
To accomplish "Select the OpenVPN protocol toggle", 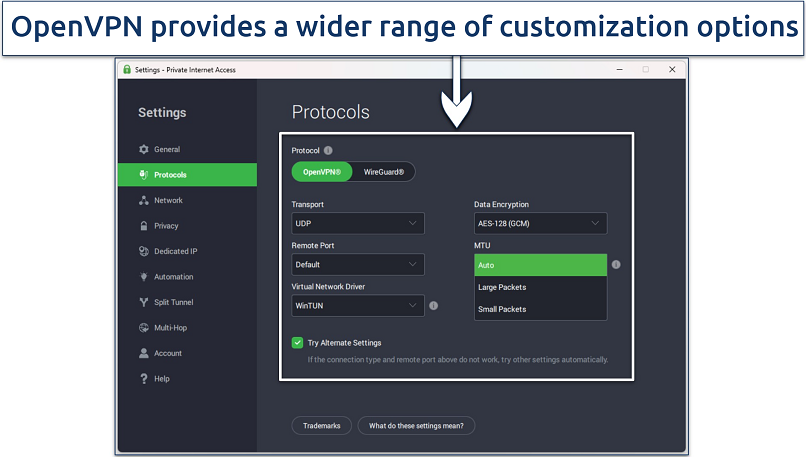I will 322,172.
